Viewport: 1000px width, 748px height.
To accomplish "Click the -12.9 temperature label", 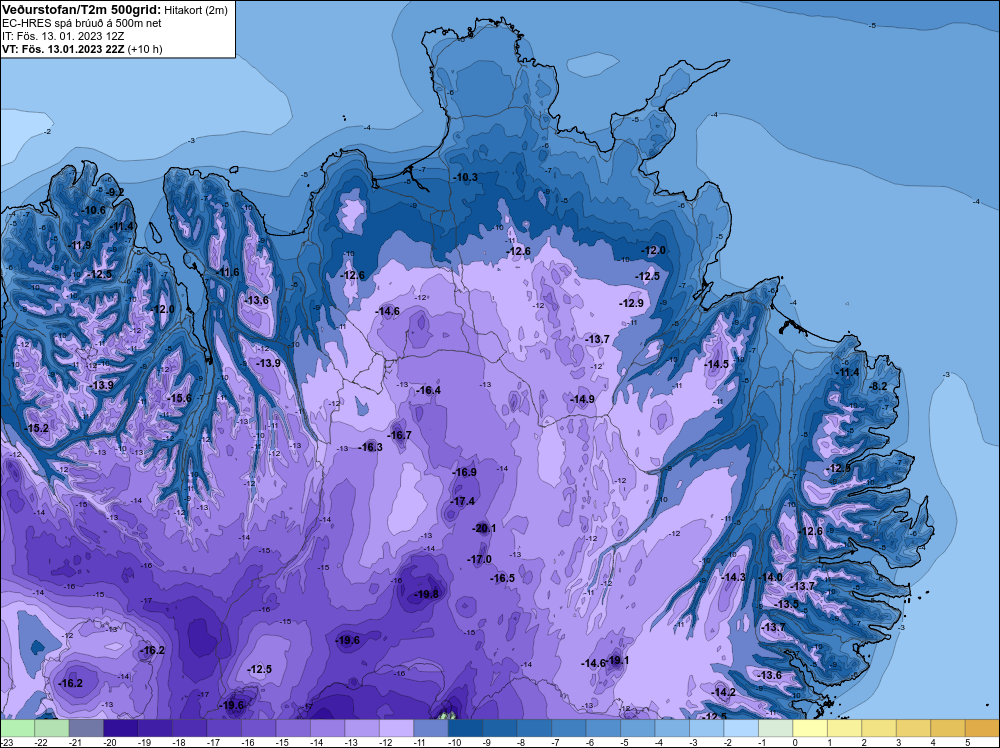I will pos(631,304).
